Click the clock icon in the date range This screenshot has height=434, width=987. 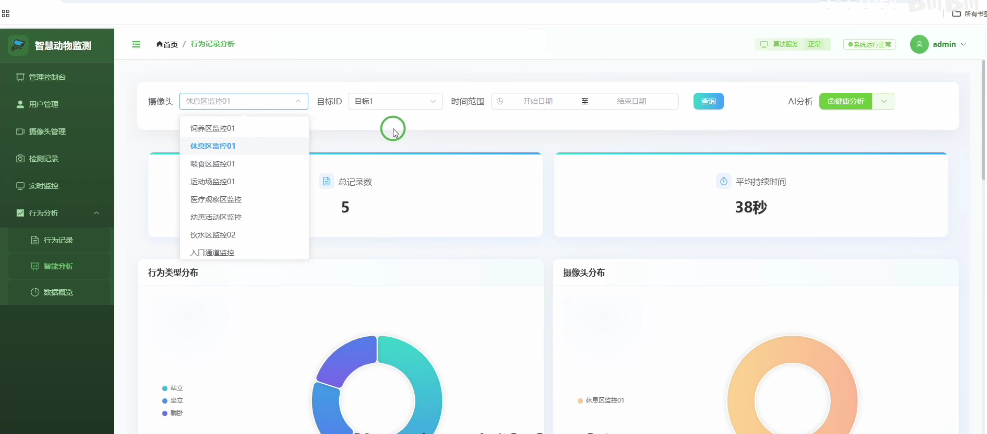[x=500, y=101]
